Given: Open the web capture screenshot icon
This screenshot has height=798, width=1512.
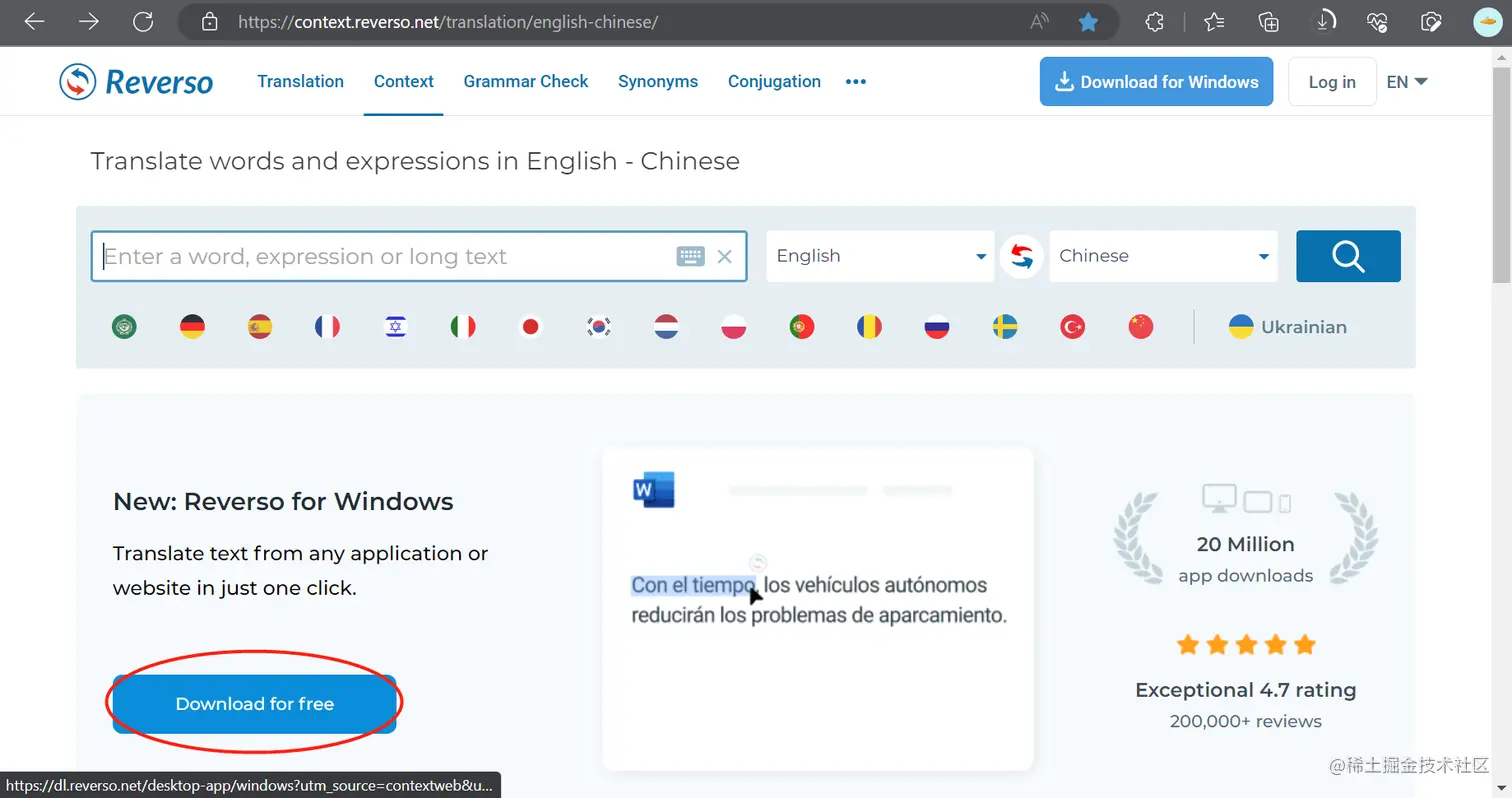Looking at the screenshot, I should point(1432,22).
